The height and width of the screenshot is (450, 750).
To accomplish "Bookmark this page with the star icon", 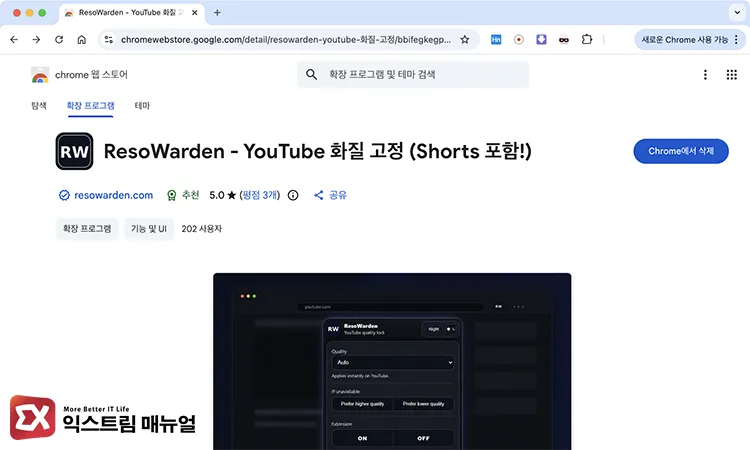I will tap(464, 40).
